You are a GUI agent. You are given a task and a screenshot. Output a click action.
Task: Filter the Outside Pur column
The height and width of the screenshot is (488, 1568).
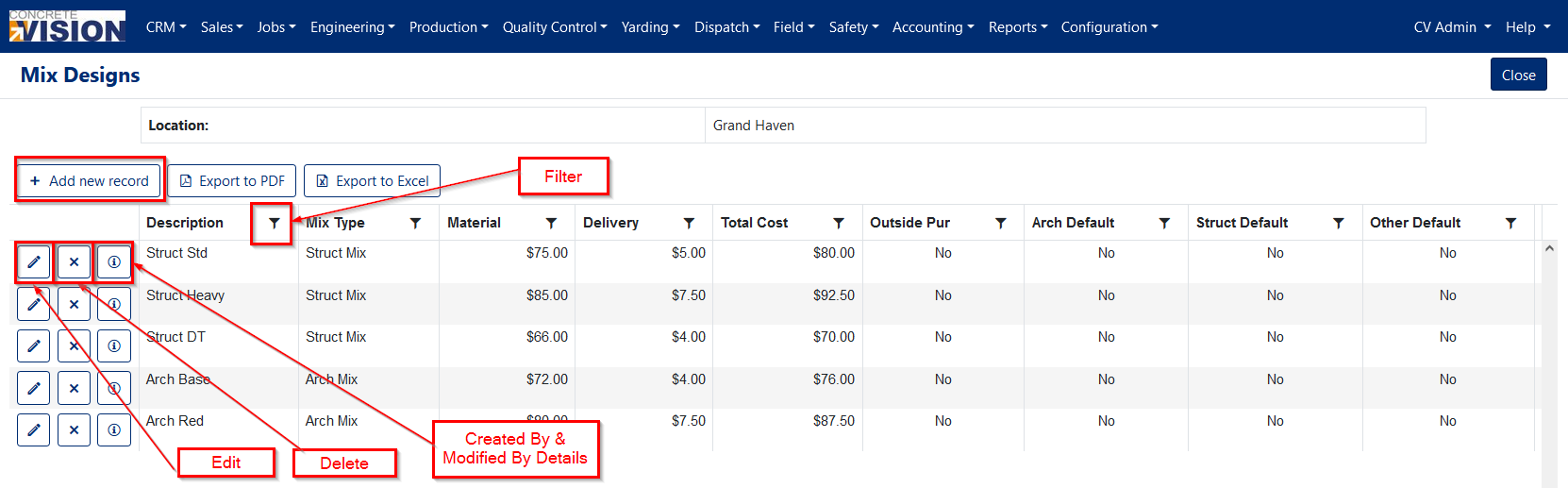coord(1000,223)
